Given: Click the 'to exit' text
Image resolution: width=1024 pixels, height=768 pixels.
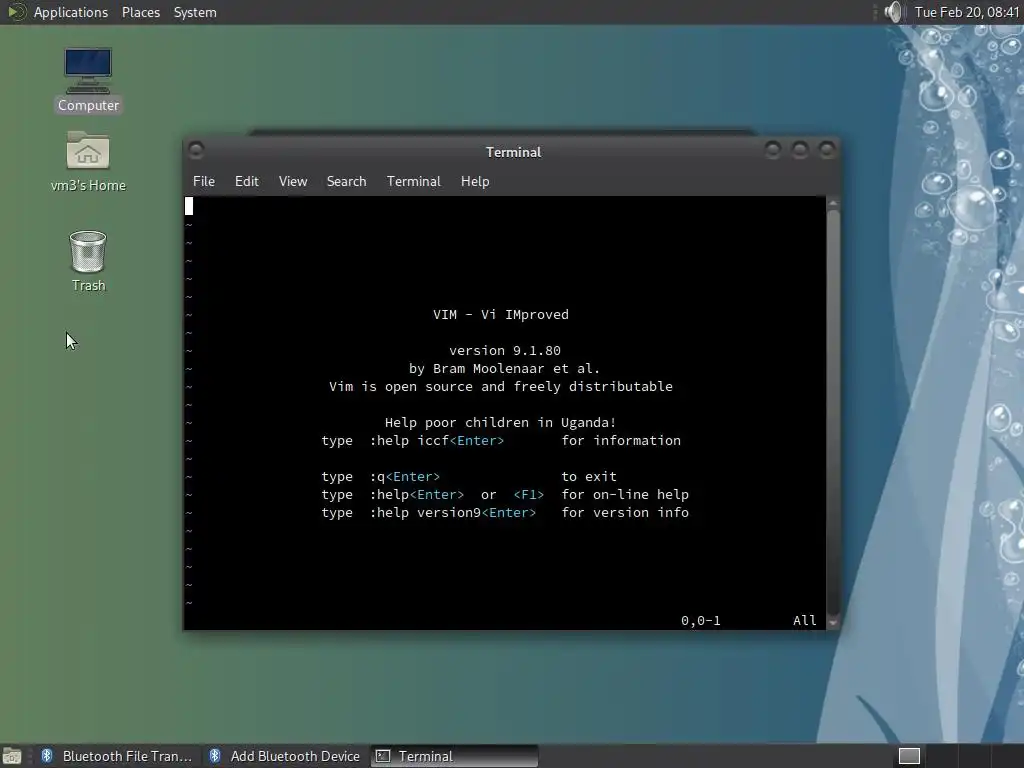Looking at the screenshot, I should pyautogui.click(x=589, y=477).
